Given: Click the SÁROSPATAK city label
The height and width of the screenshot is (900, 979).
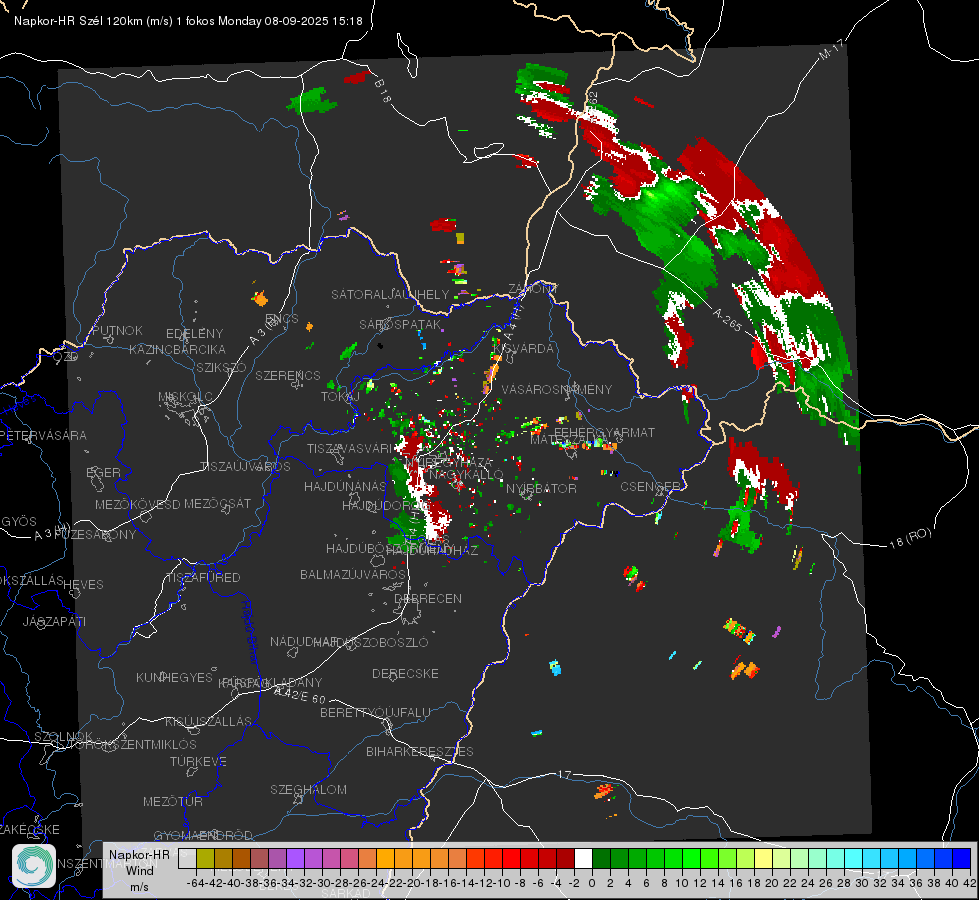Looking at the screenshot, I should tap(400, 324).
